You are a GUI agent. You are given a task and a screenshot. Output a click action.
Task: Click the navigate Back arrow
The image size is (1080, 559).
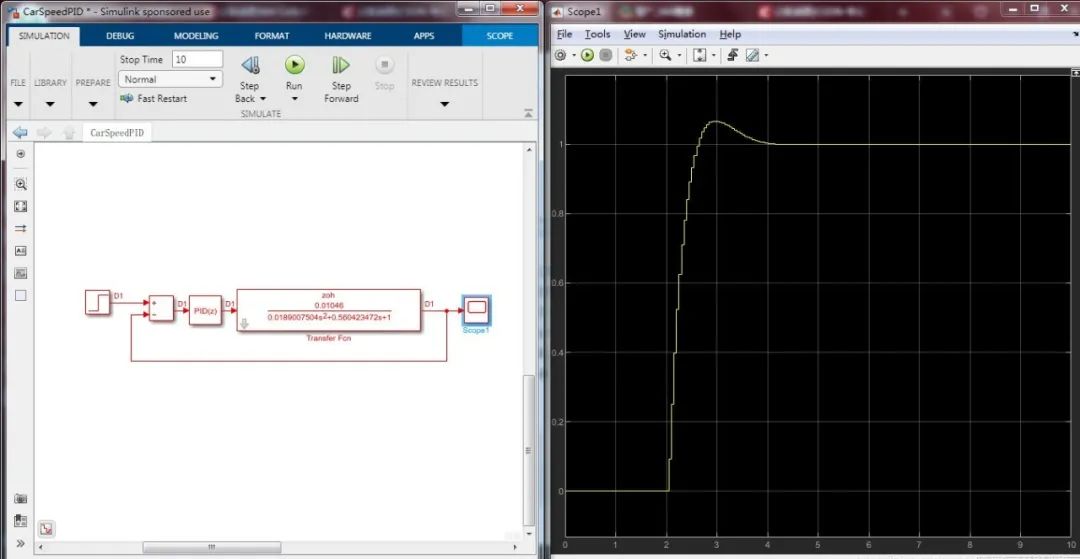pyautogui.click(x=20, y=132)
